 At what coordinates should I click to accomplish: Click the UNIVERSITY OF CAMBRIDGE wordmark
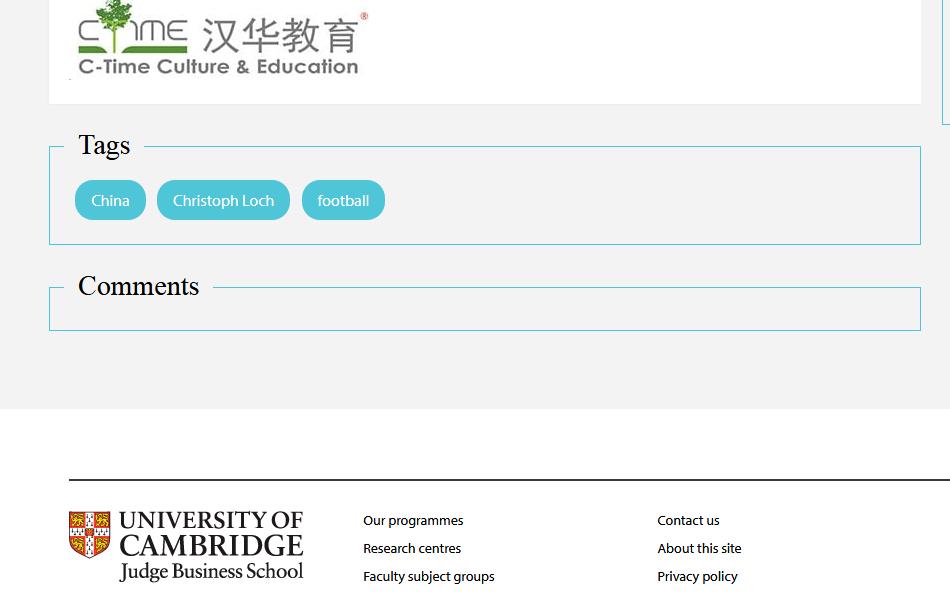(x=210, y=533)
